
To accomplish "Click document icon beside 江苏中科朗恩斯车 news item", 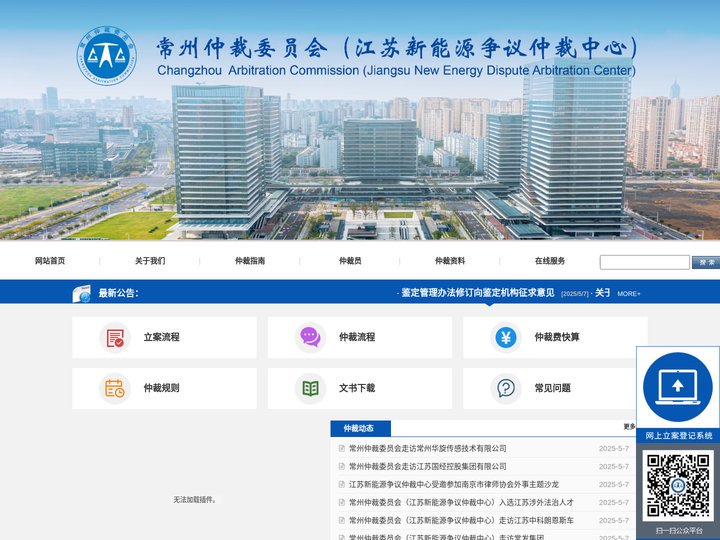I will click(x=342, y=520).
